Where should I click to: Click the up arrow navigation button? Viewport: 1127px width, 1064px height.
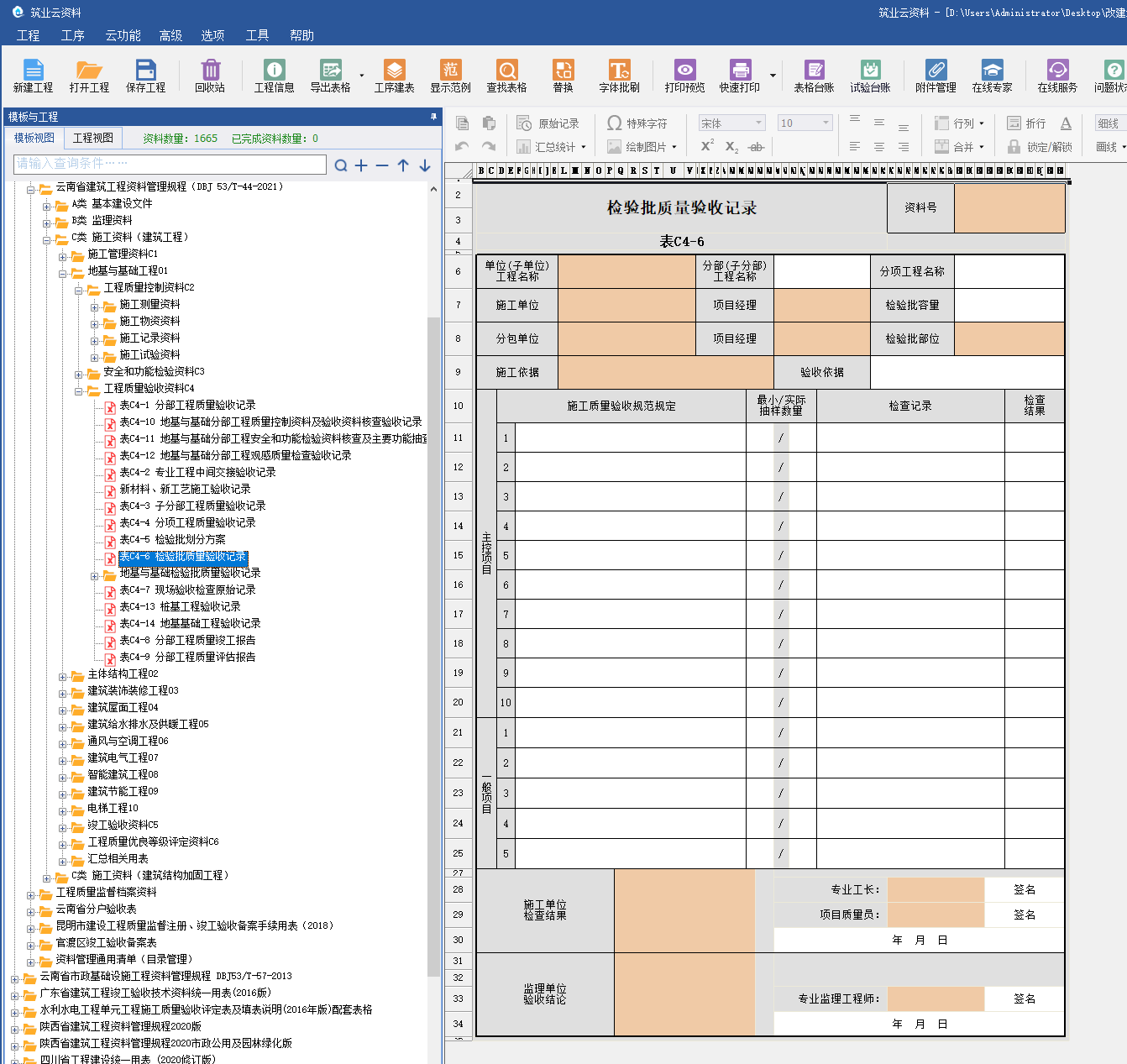point(403,165)
